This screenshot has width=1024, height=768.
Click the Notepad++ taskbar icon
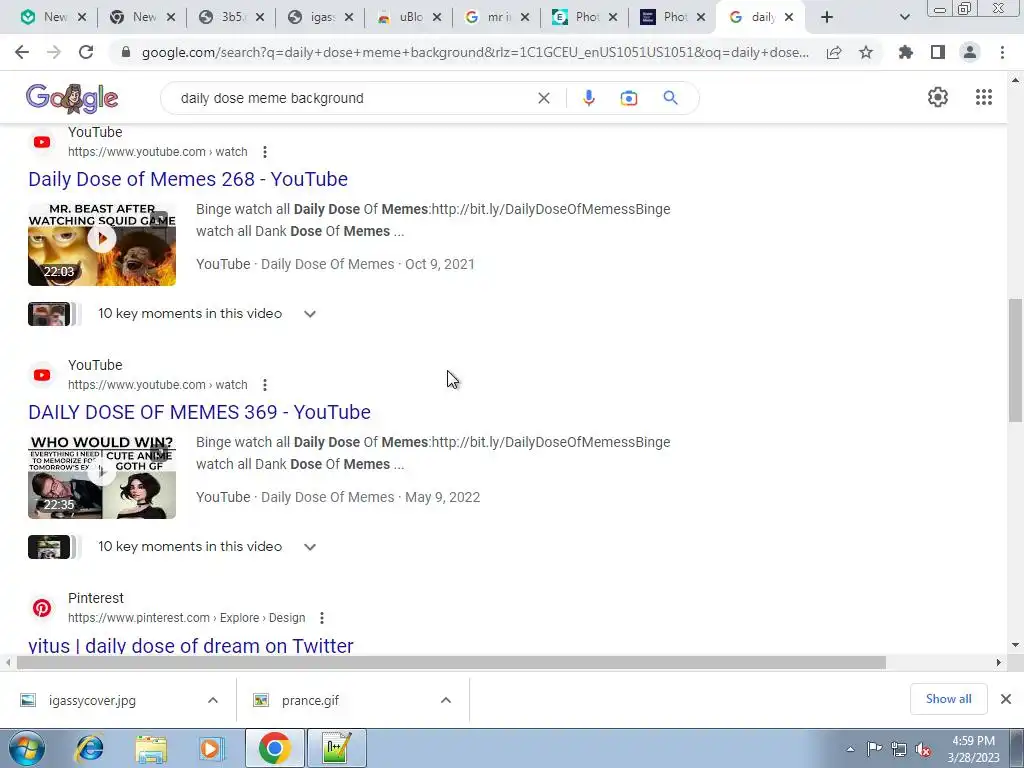337,748
